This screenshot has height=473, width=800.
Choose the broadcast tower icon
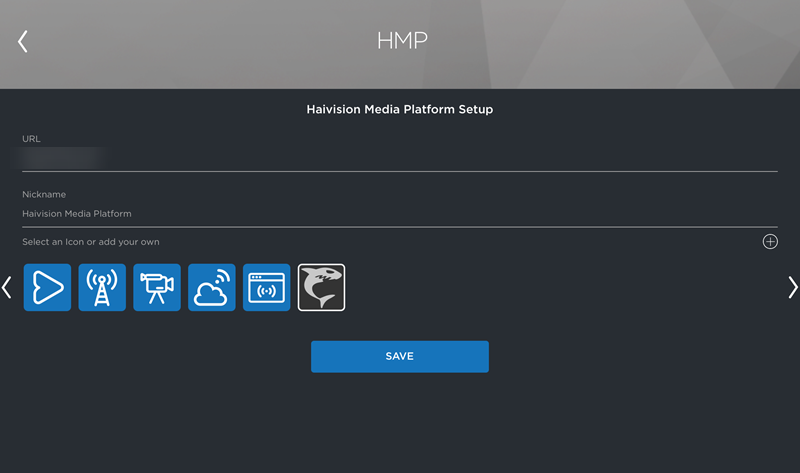point(102,288)
